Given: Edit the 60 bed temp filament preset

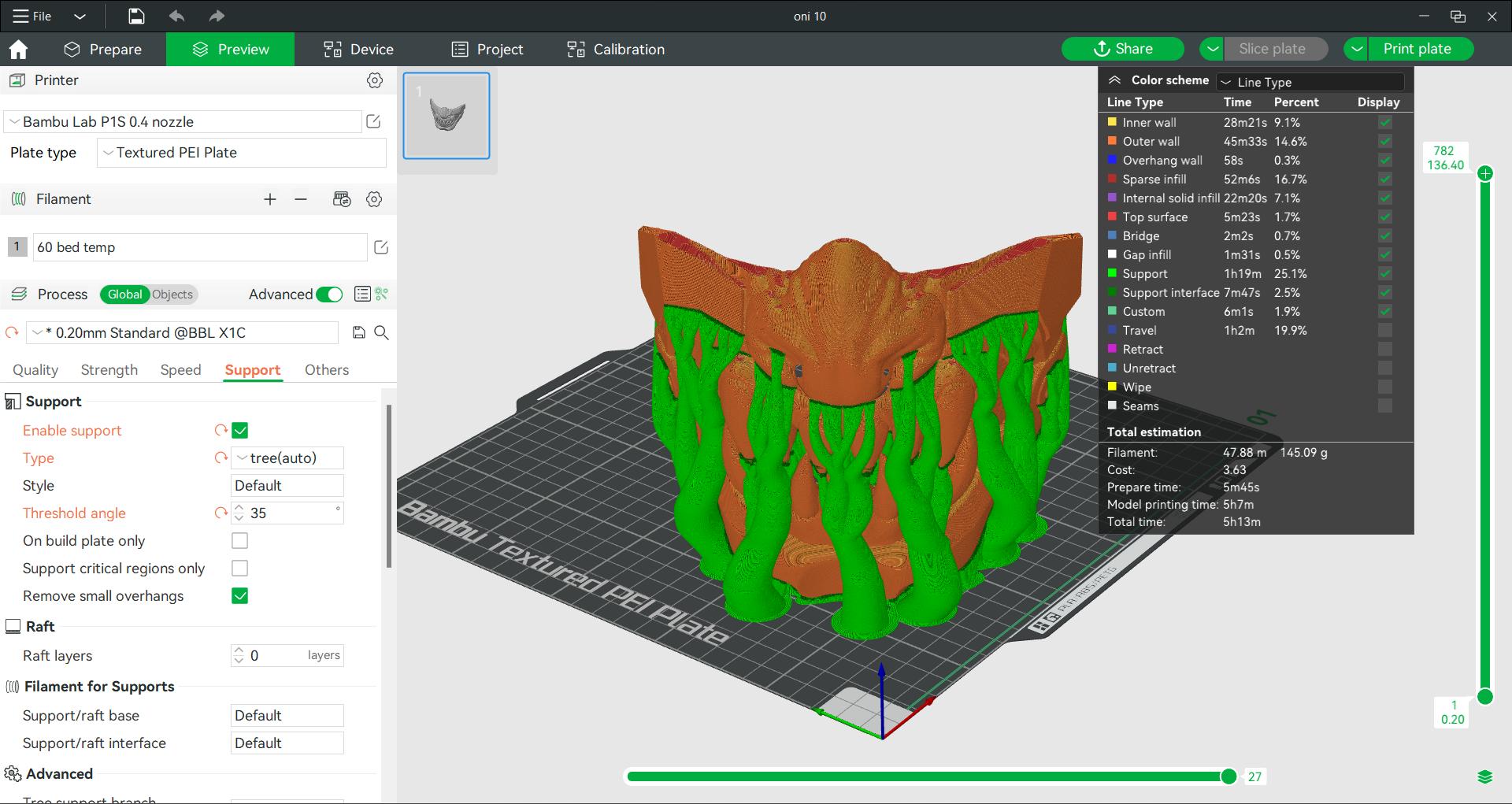Looking at the screenshot, I should tap(381, 247).
